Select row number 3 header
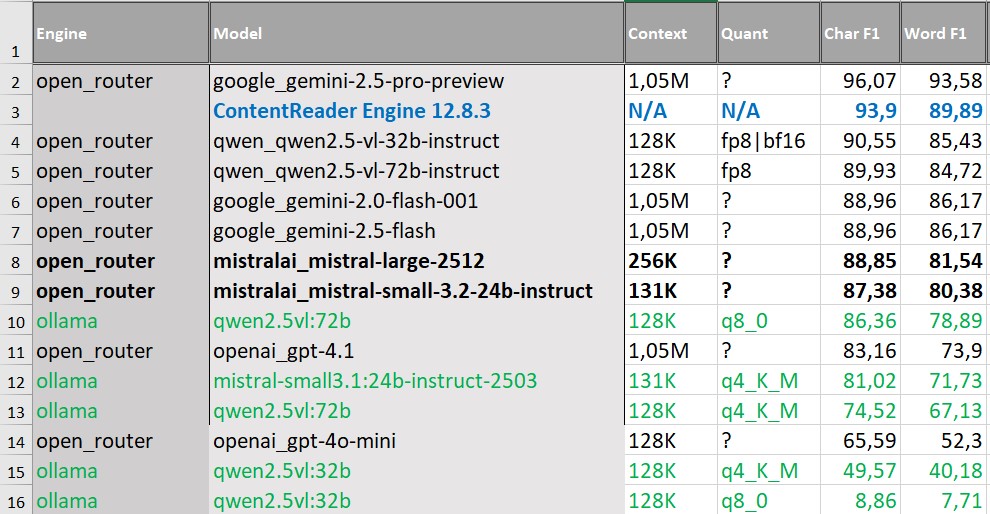990x514 pixels. click(15, 111)
